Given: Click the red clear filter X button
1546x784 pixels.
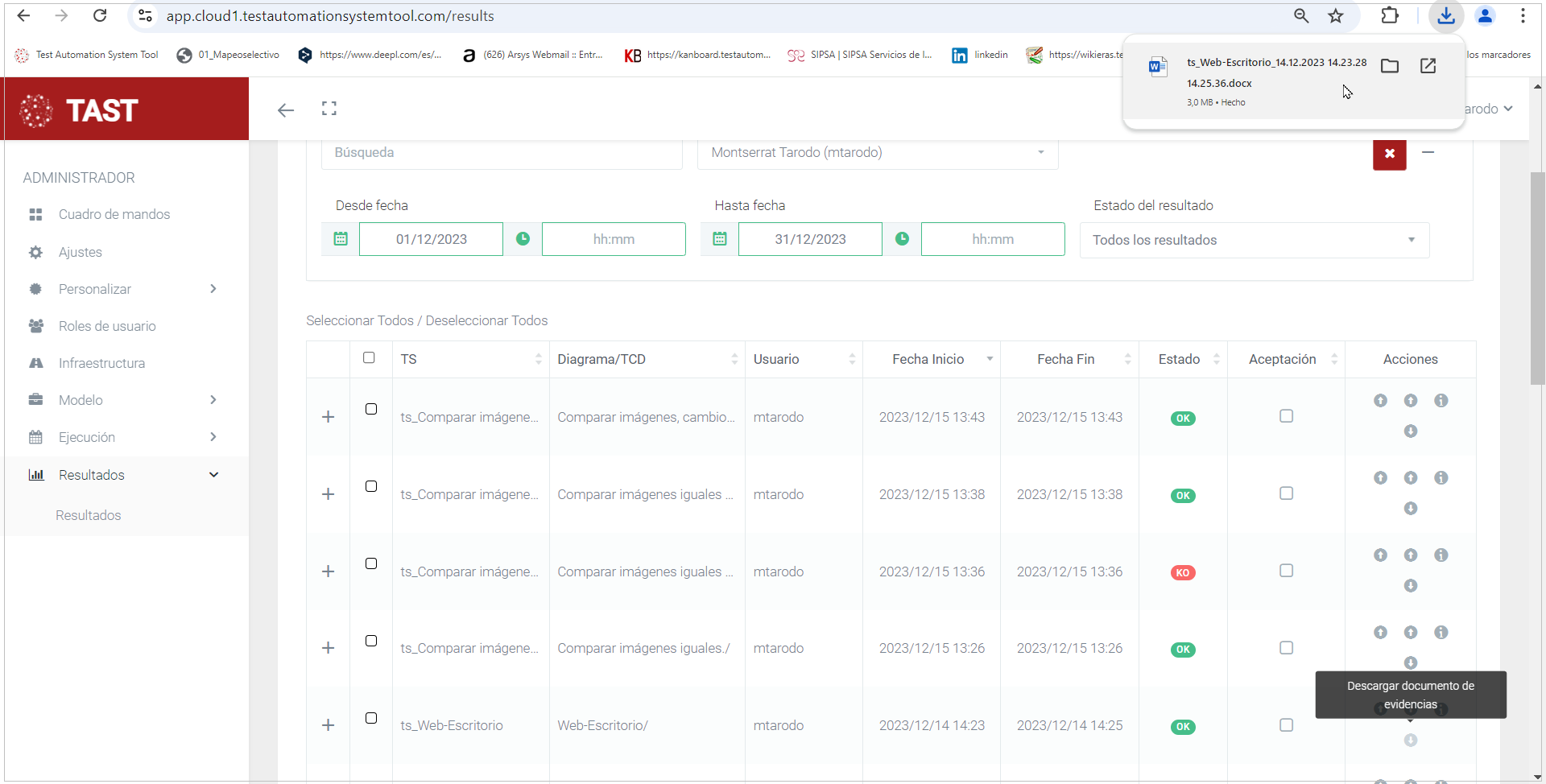Looking at the screenshot, I should [1389, 154].
